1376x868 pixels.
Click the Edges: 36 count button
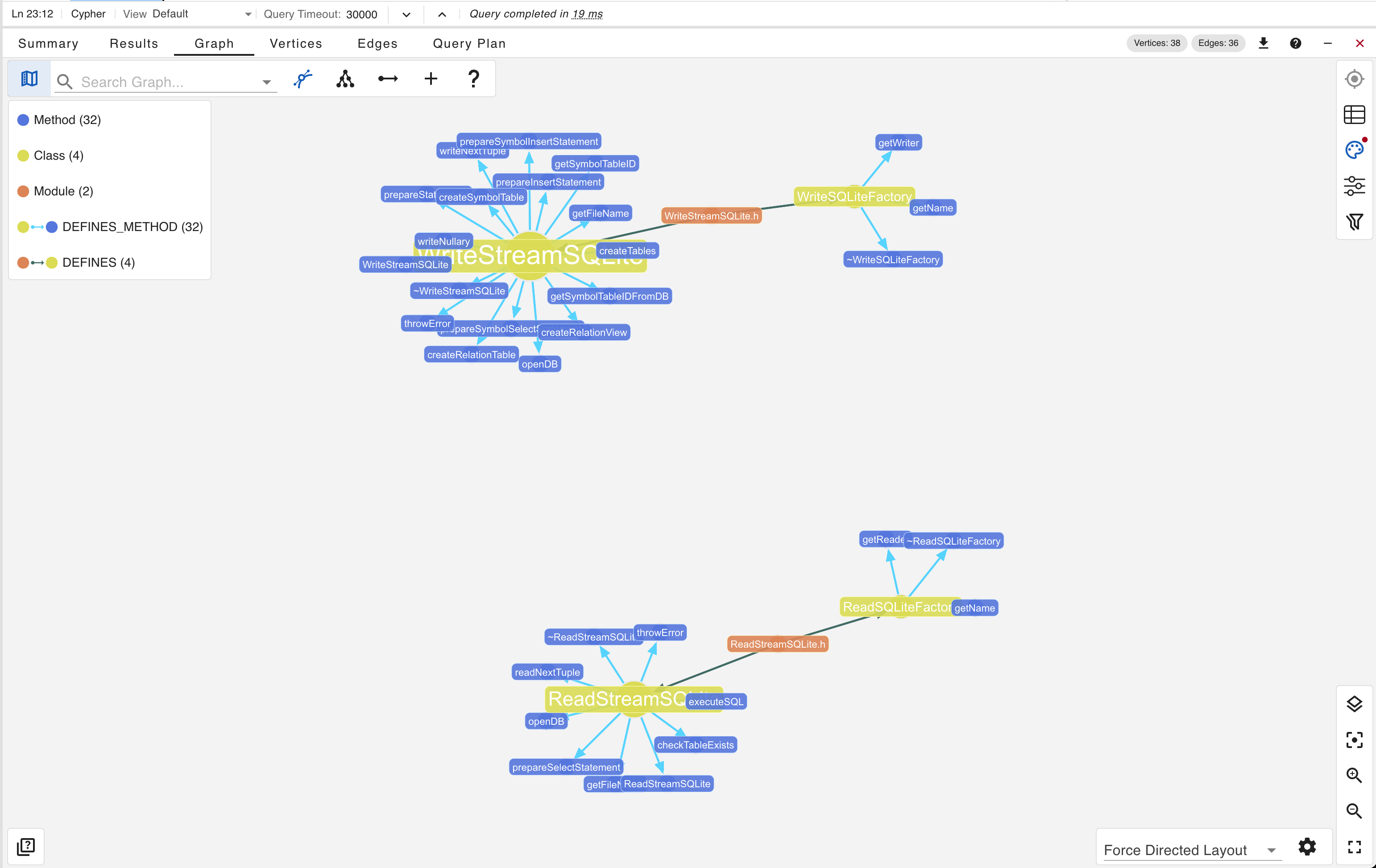pyautogui.click(x=1219, y=43)
